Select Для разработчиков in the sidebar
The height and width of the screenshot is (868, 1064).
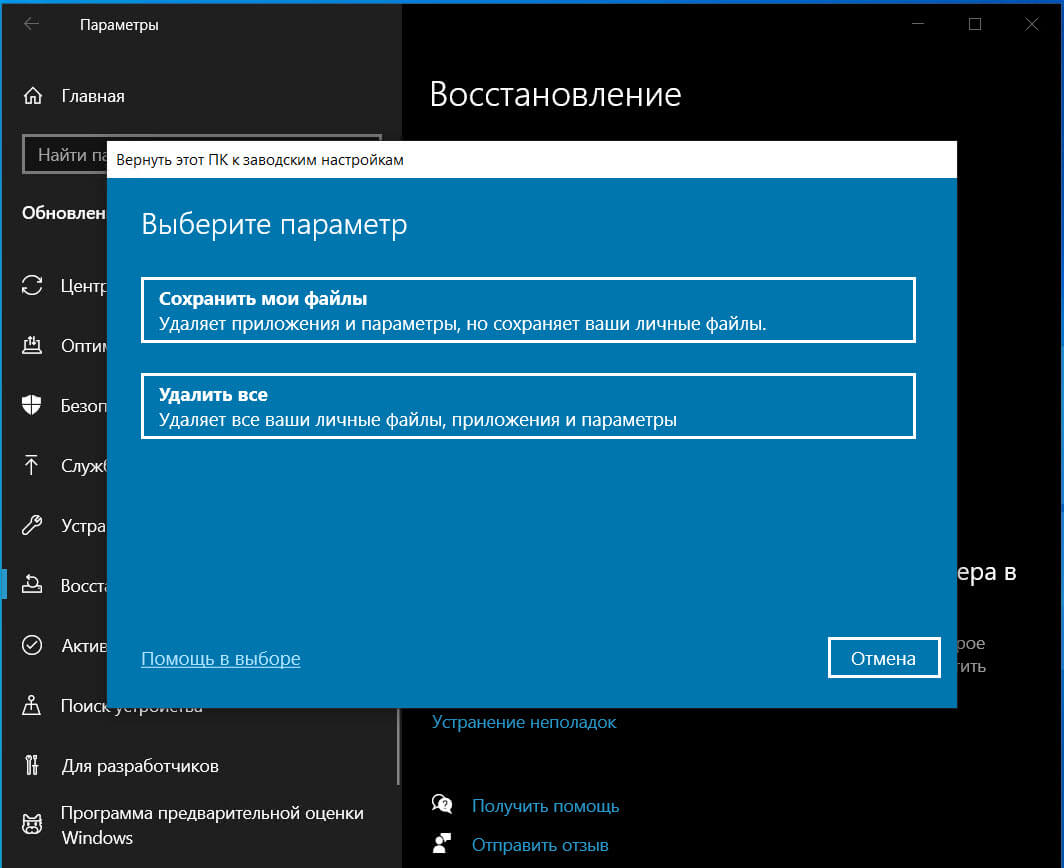pos(139,766)
